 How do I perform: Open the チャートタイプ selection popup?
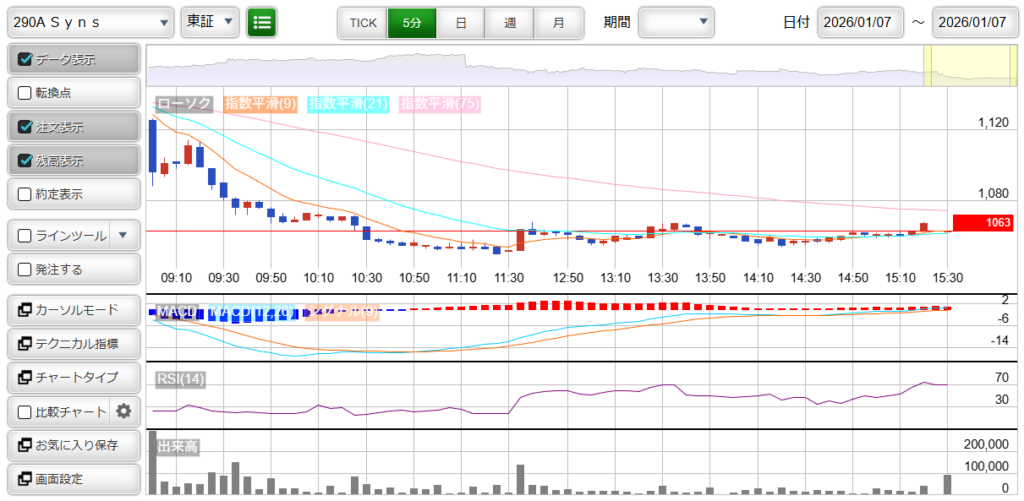(x=72, y=377)
